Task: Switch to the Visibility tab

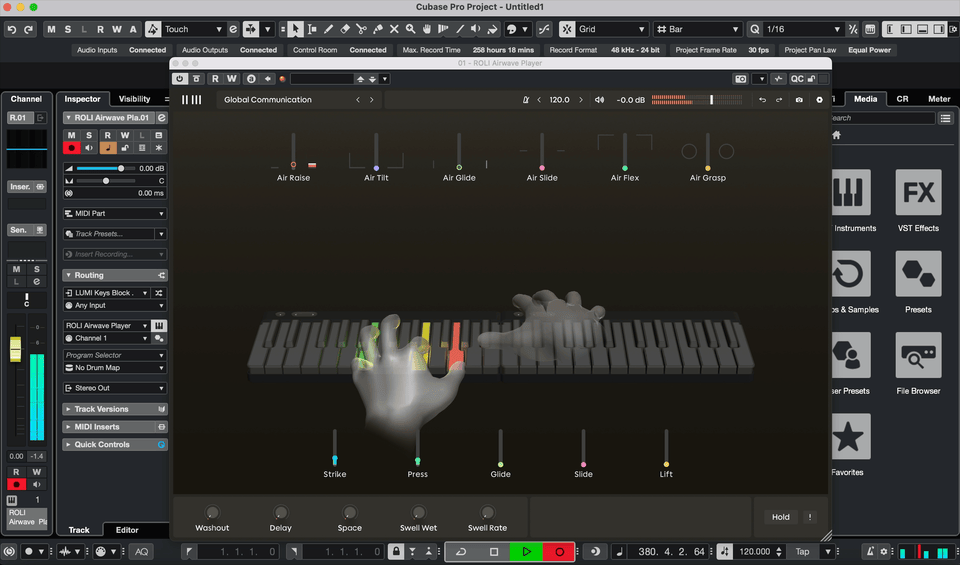Action: 134,99
